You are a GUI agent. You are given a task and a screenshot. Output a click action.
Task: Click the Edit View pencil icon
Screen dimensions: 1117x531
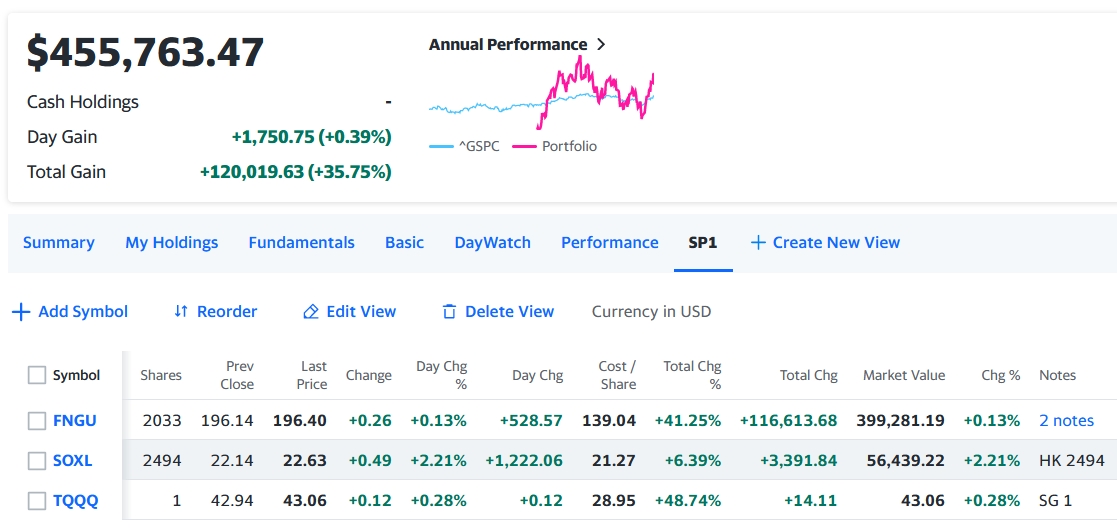[311, 312]
